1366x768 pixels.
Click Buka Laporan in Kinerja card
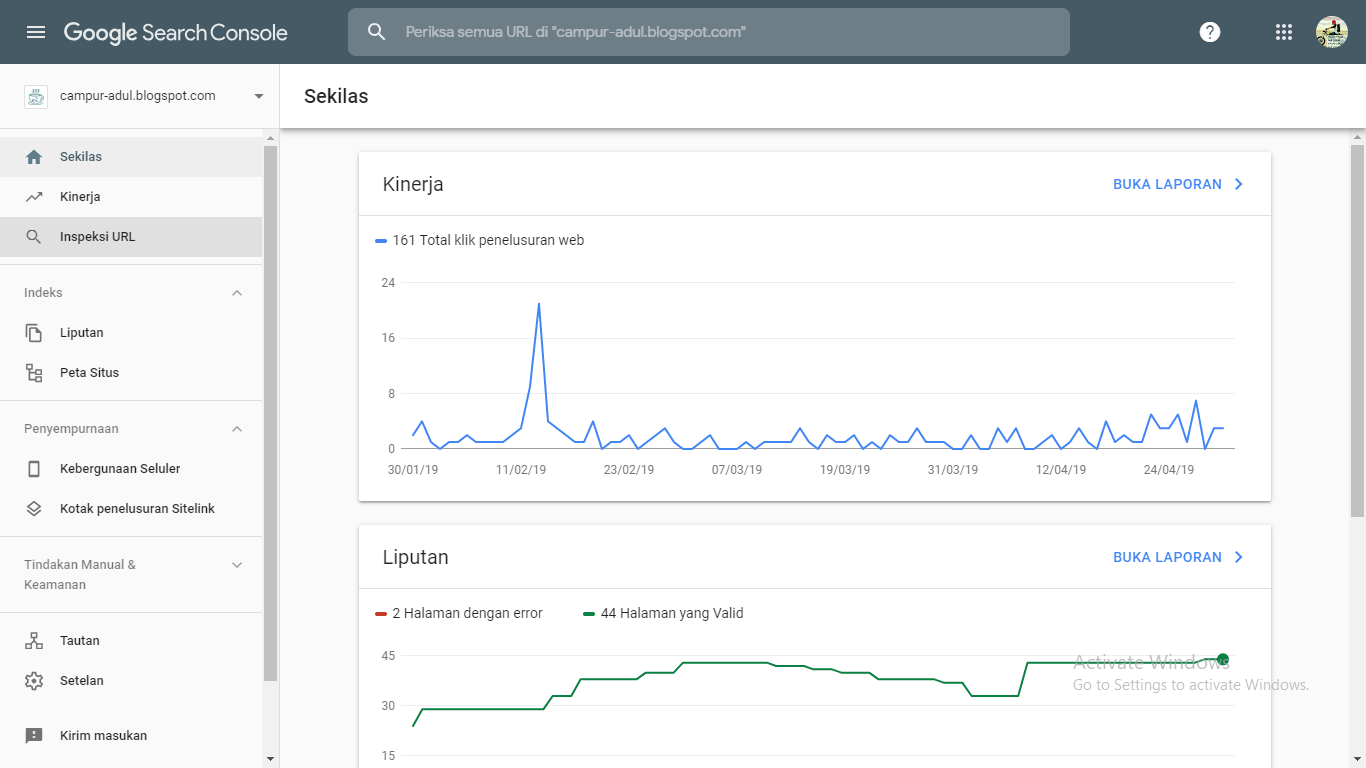click(x=1178, y=184)
